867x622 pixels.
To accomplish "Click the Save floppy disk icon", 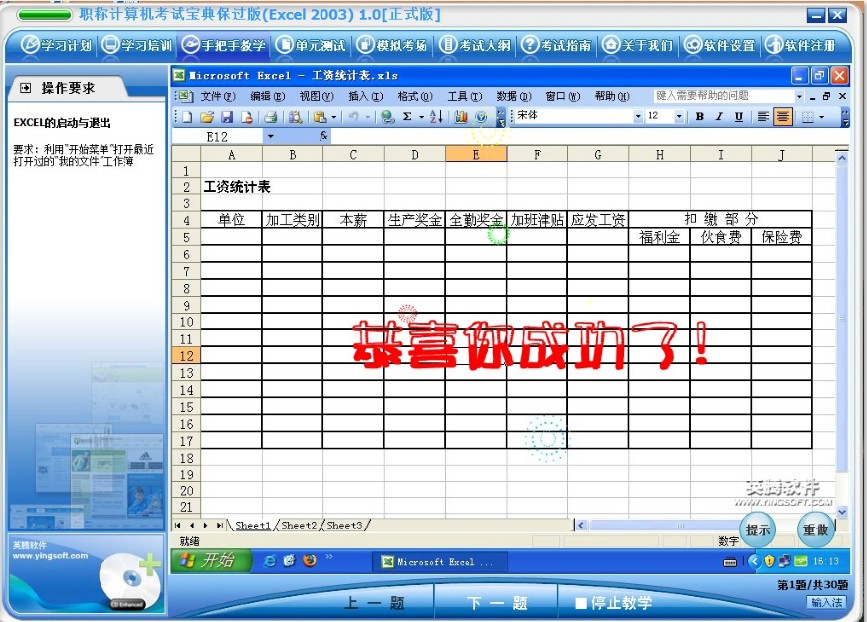I will coord(227,117).
